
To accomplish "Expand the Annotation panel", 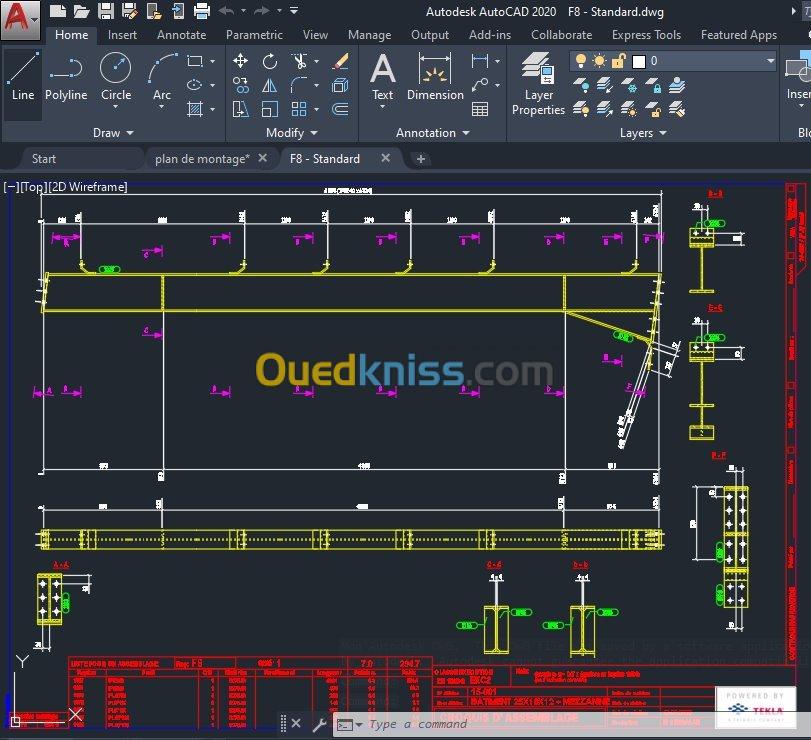I will (x=432, y=133).
